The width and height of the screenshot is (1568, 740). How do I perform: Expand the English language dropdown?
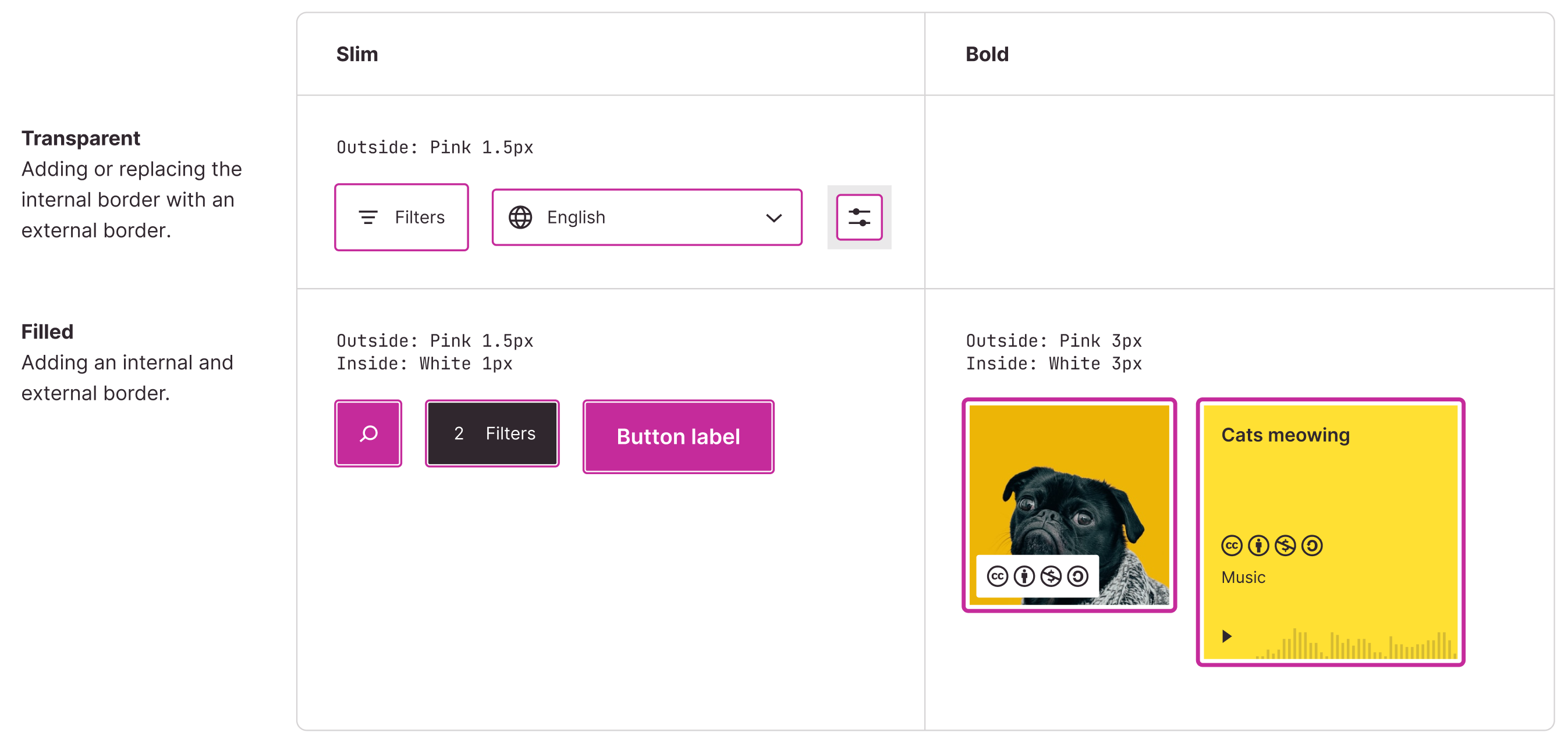pyautogui.click(x=773, y=217)
